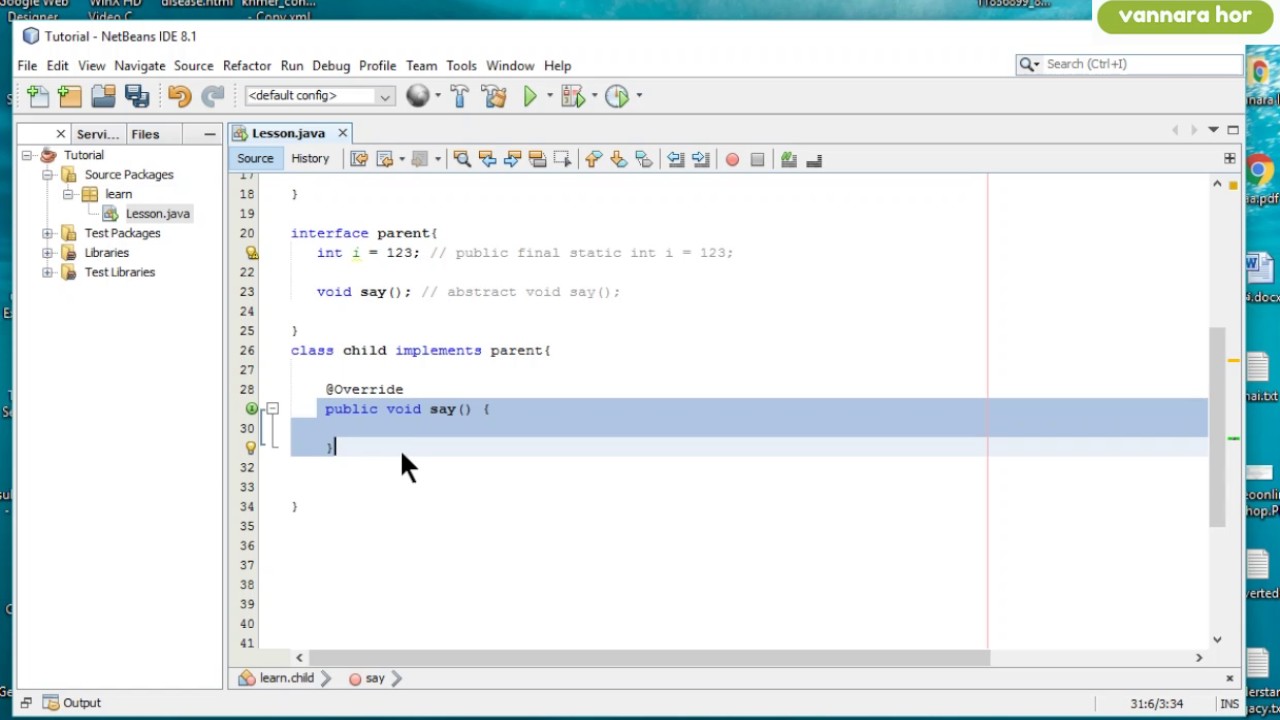Click Previous Bookmark arrow icon
The image size is (1280, 720).
coord(593,159)
